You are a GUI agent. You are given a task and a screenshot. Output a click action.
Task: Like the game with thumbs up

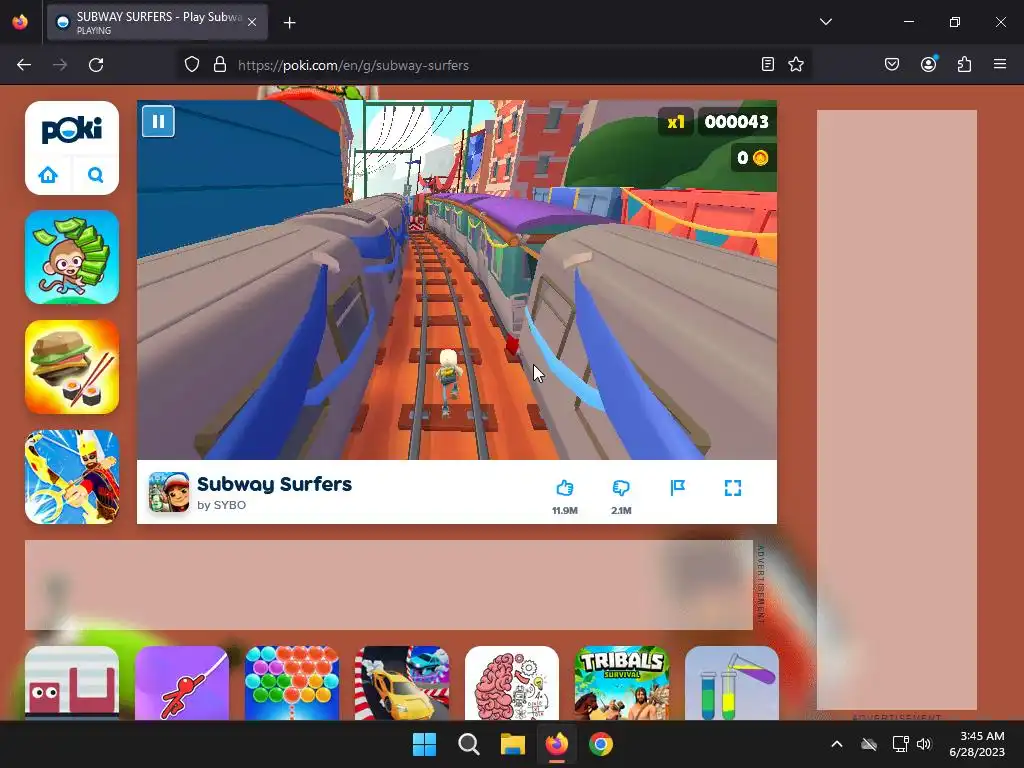pos(565,488)
